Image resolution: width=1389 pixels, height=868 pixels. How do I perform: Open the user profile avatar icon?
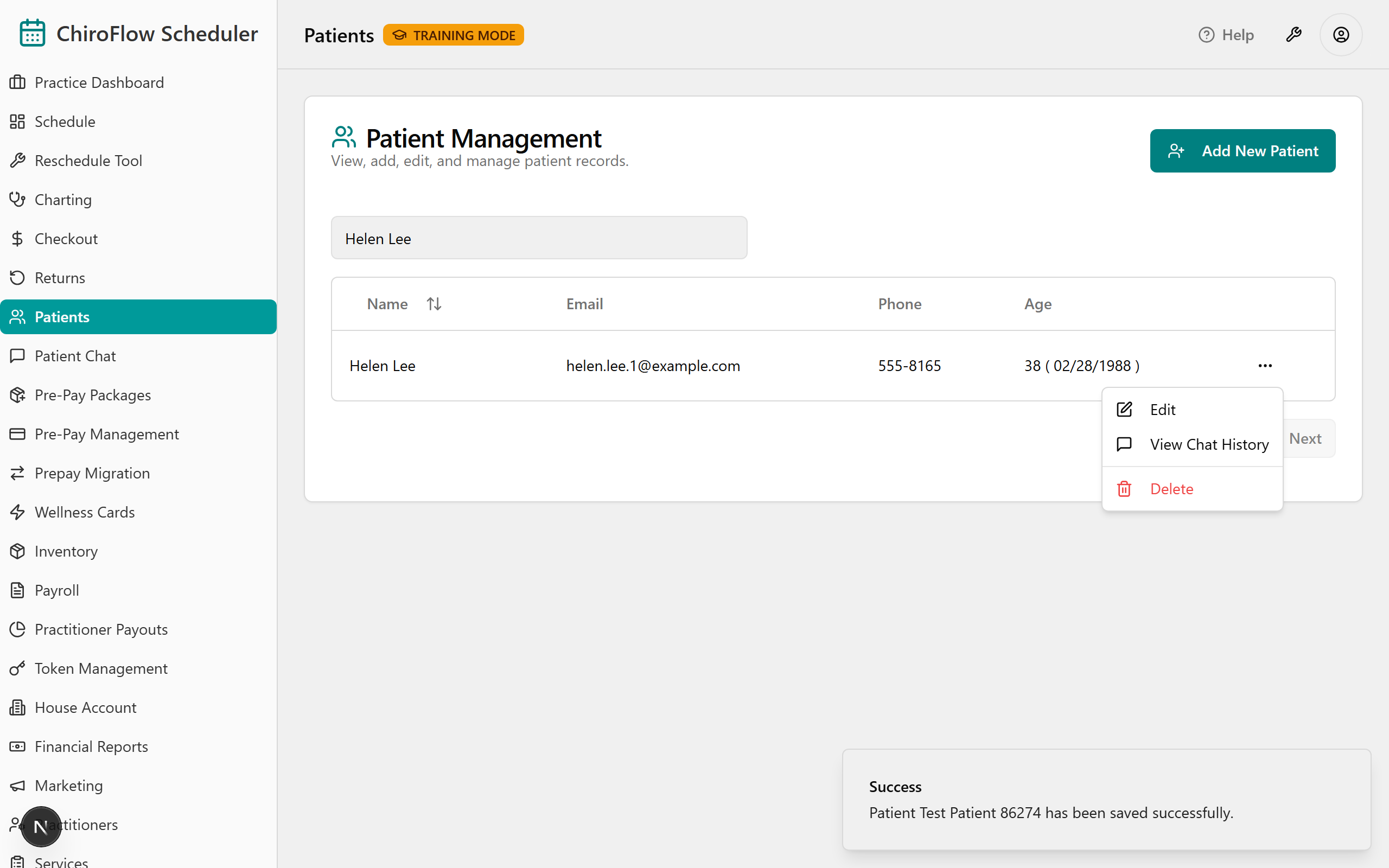pyautogui.click(x=1341, y=35)
